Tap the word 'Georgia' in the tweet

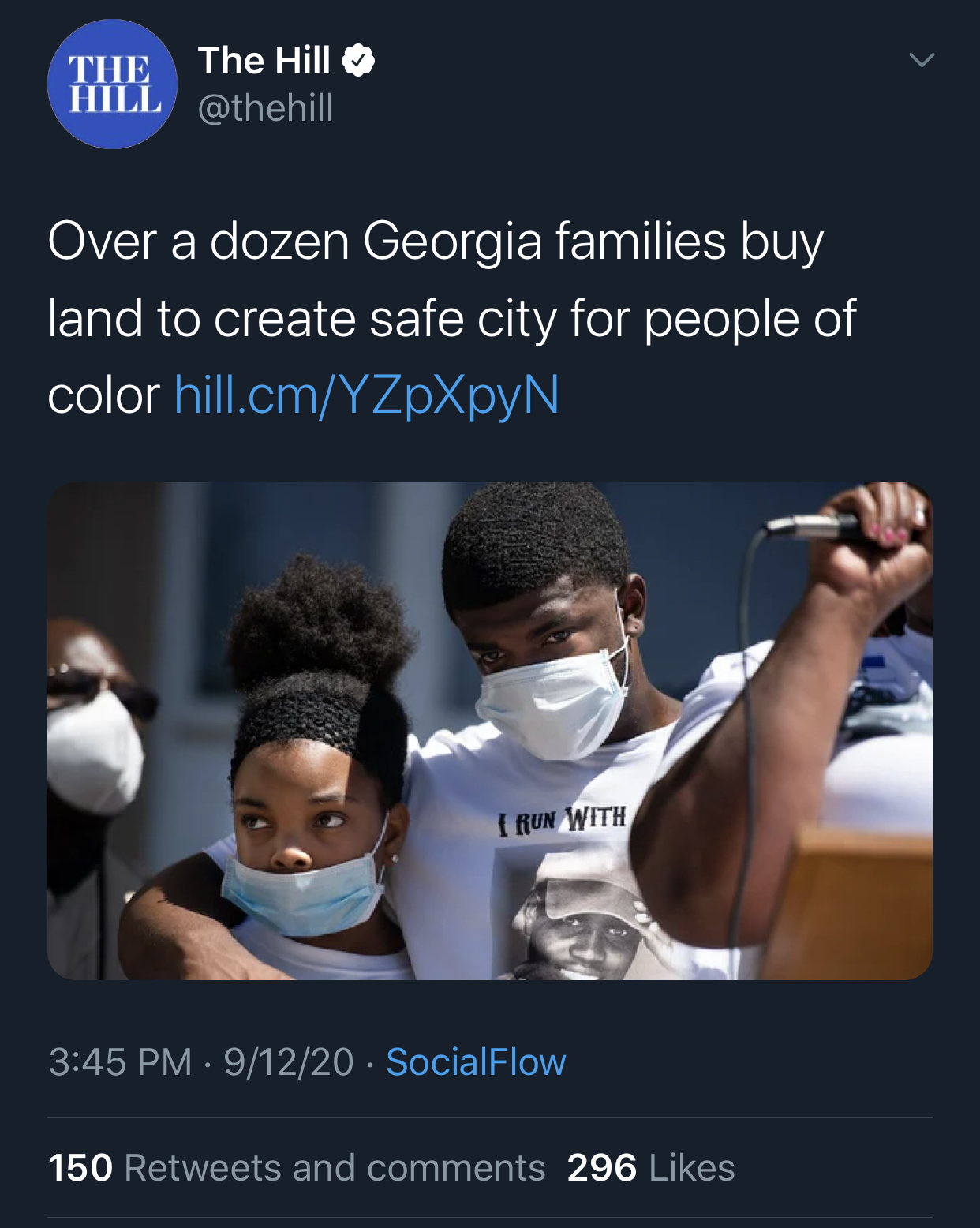tap(452, 242)
